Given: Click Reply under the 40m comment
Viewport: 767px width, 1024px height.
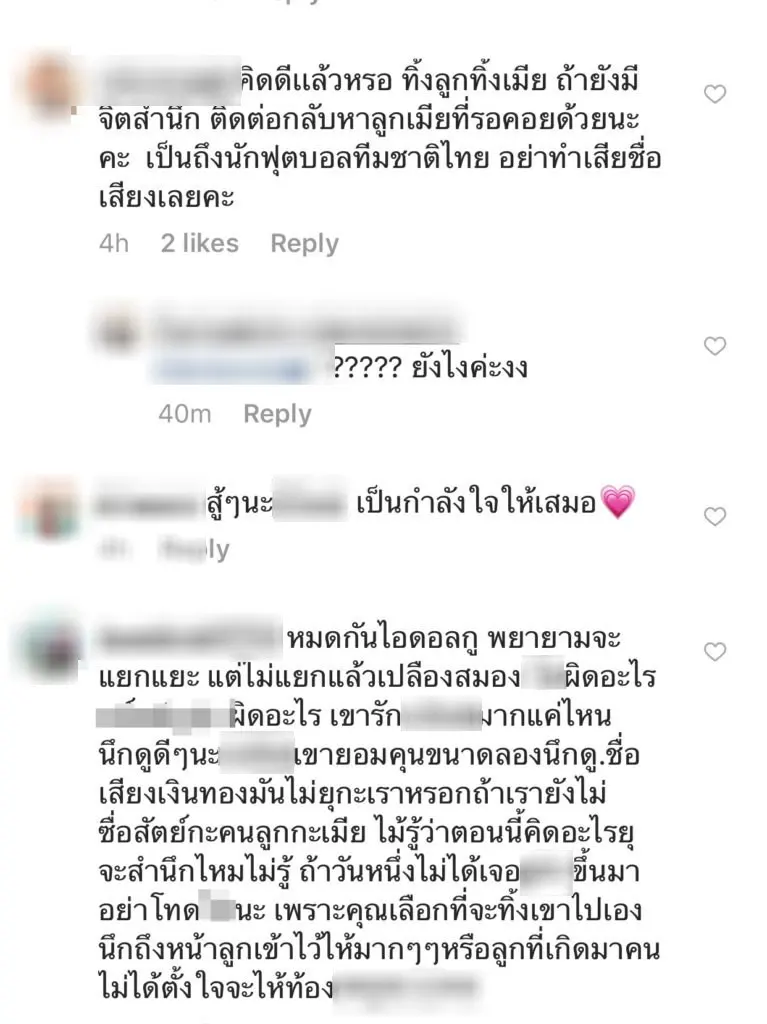Looking at the screenshot, I should 277,414.
